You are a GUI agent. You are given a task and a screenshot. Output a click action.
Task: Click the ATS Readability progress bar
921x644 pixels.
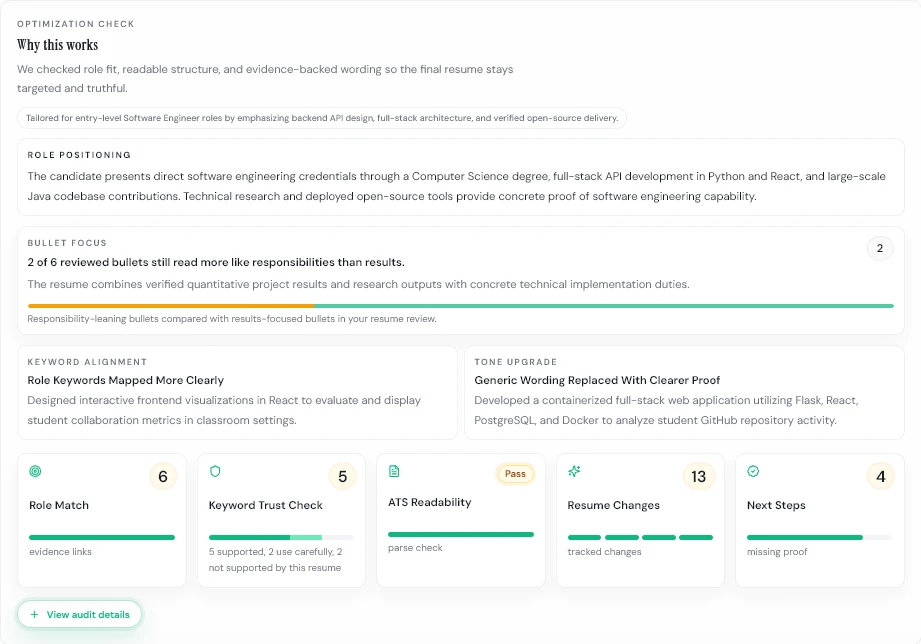(460, 535)
